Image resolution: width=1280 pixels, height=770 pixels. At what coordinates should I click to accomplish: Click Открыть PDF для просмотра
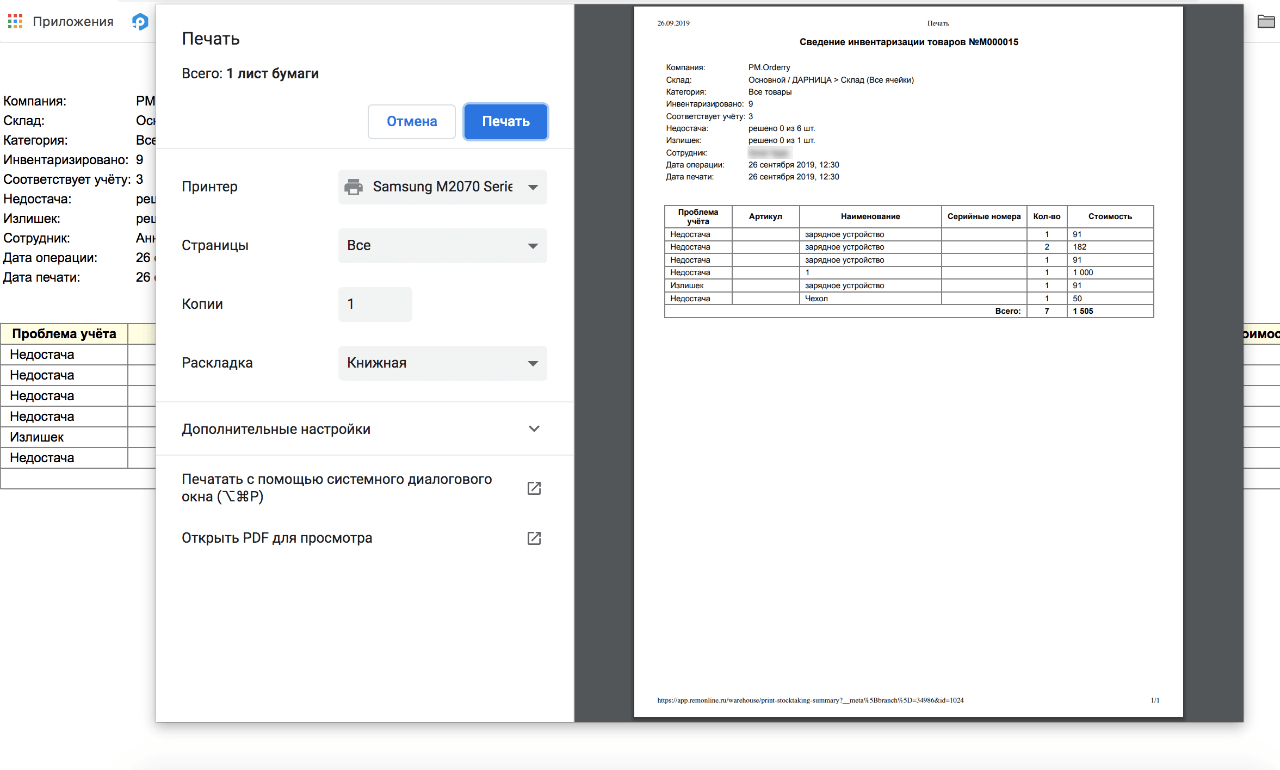pyautogui.click(x=277, y=538)
